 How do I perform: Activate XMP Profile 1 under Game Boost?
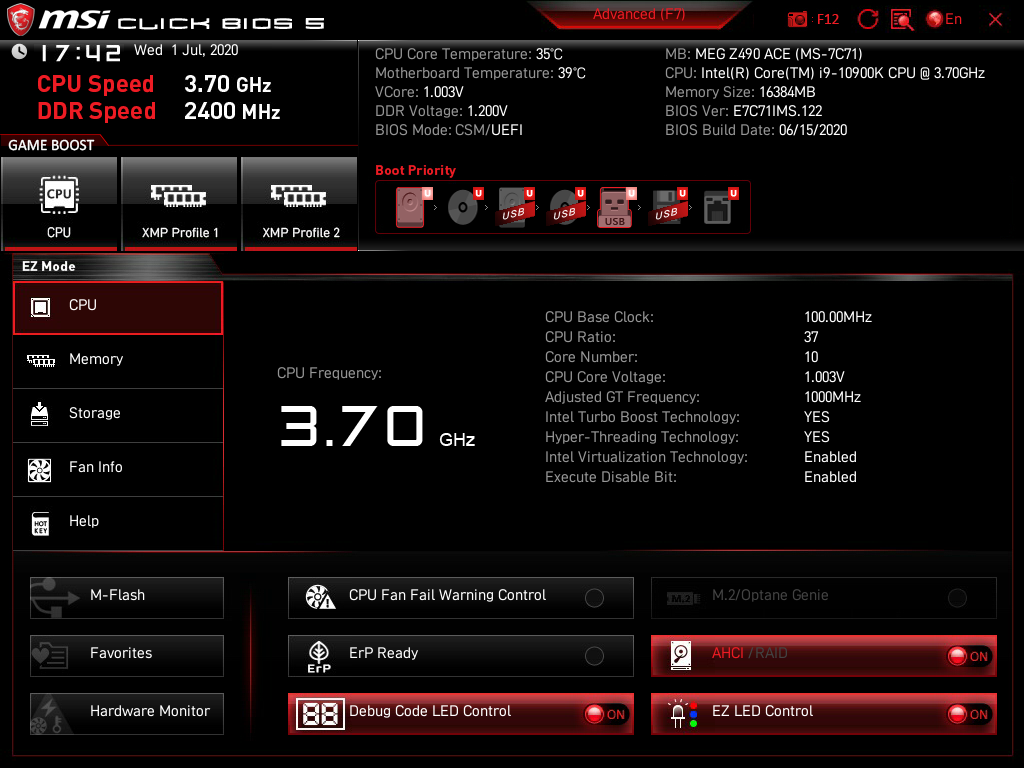(179, 204)
